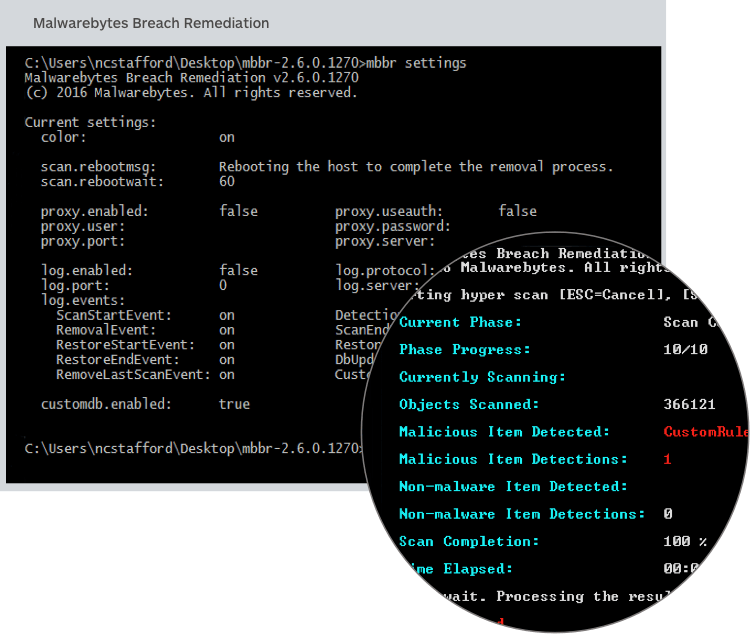This screenshot has height=634, width=750.
Task: Click 'Non-malware Item Detections:' label
Action: [522, 514]
